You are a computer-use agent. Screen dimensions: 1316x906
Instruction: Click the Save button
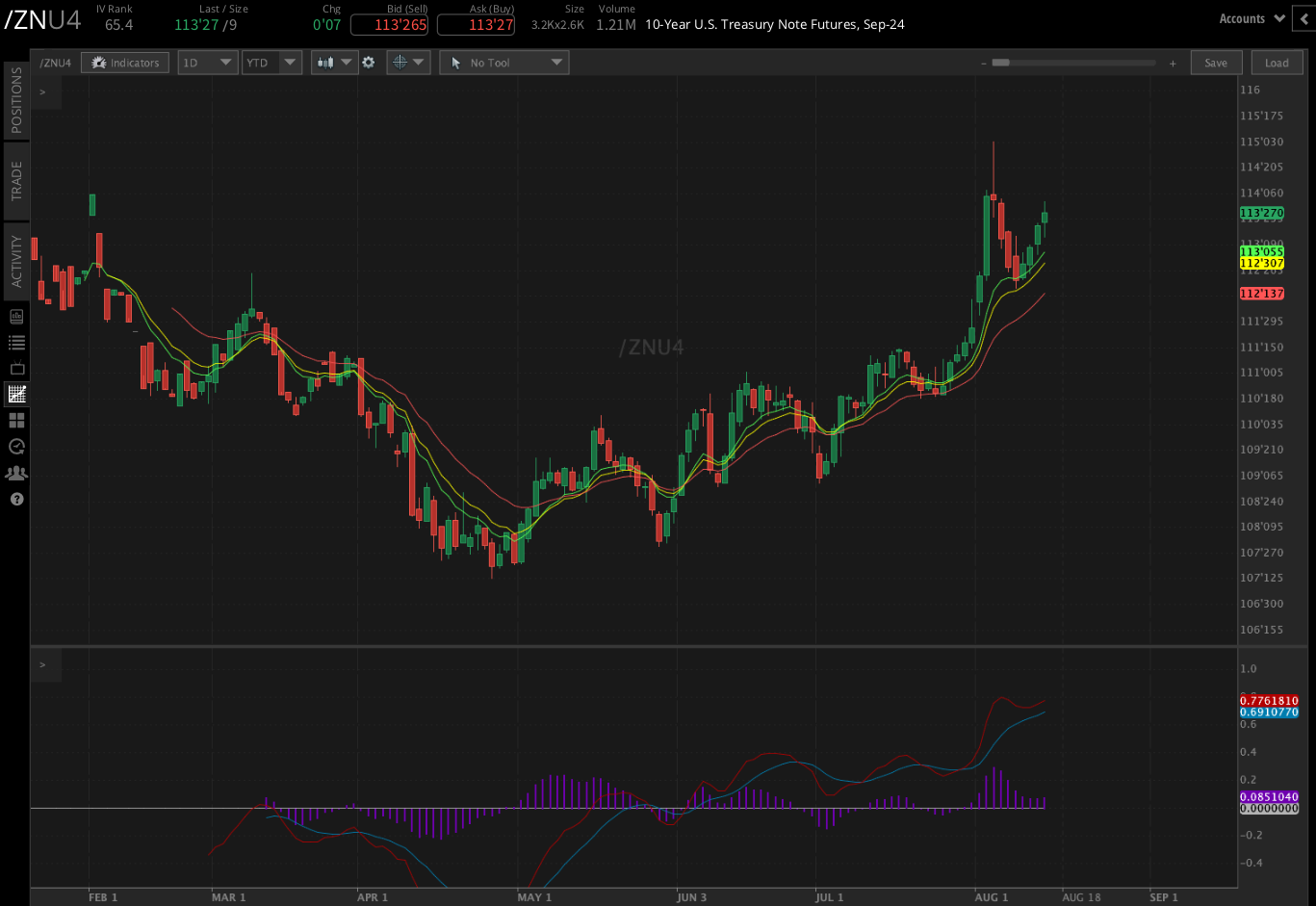pos(1216,62)
